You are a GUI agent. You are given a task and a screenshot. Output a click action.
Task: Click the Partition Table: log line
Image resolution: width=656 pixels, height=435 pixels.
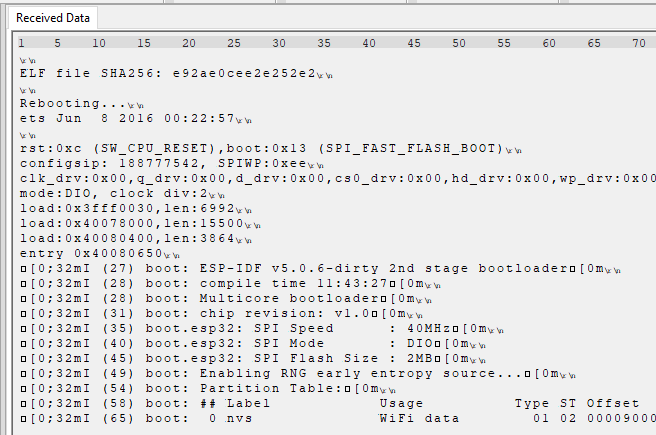(x=208, y=389)
